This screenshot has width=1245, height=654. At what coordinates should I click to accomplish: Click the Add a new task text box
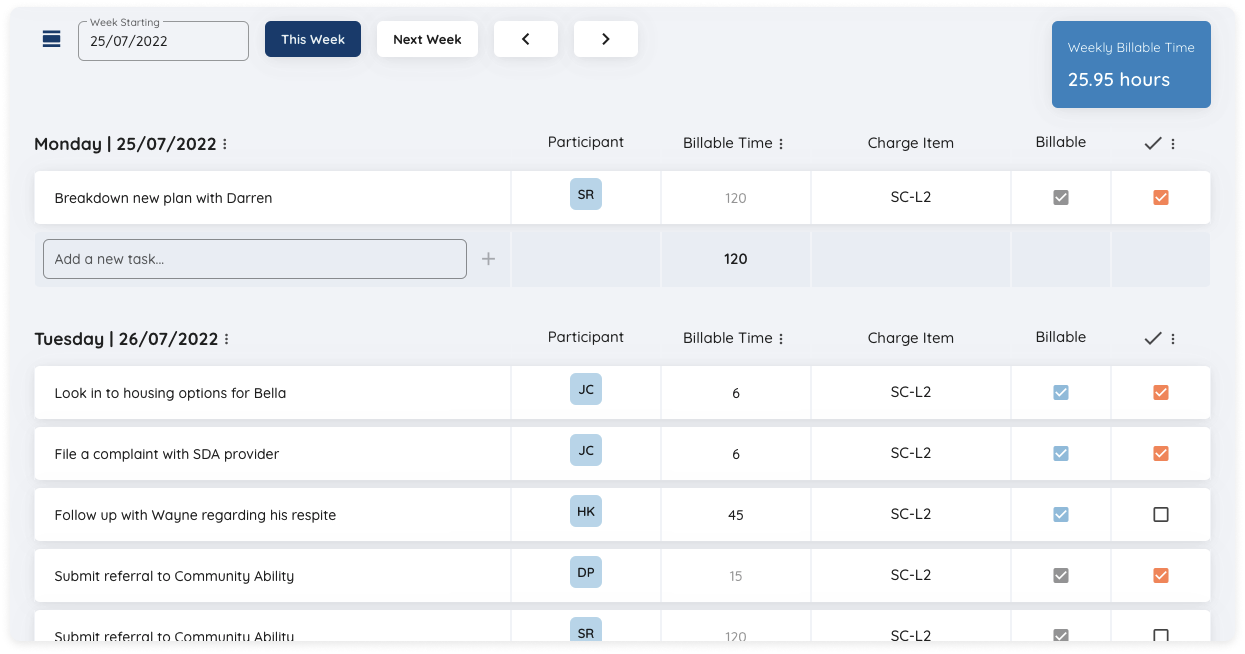[x=254, y=258]
